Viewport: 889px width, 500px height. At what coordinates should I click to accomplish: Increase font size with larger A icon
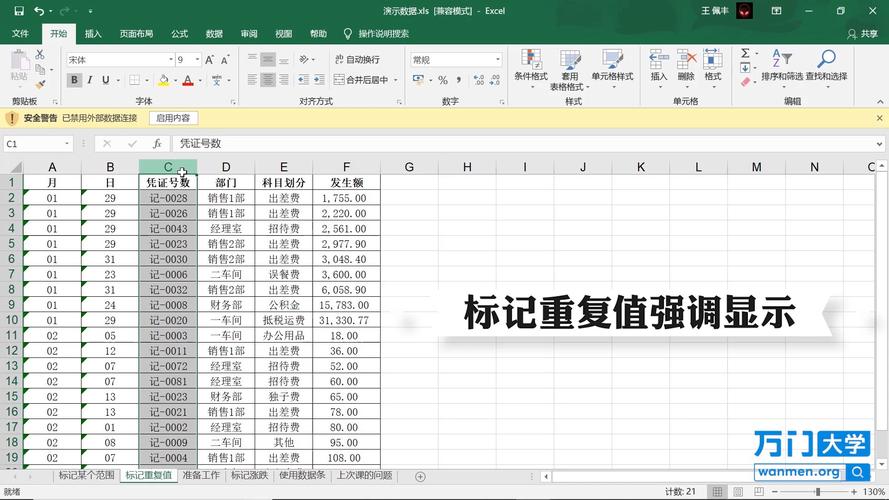(210, 60)
